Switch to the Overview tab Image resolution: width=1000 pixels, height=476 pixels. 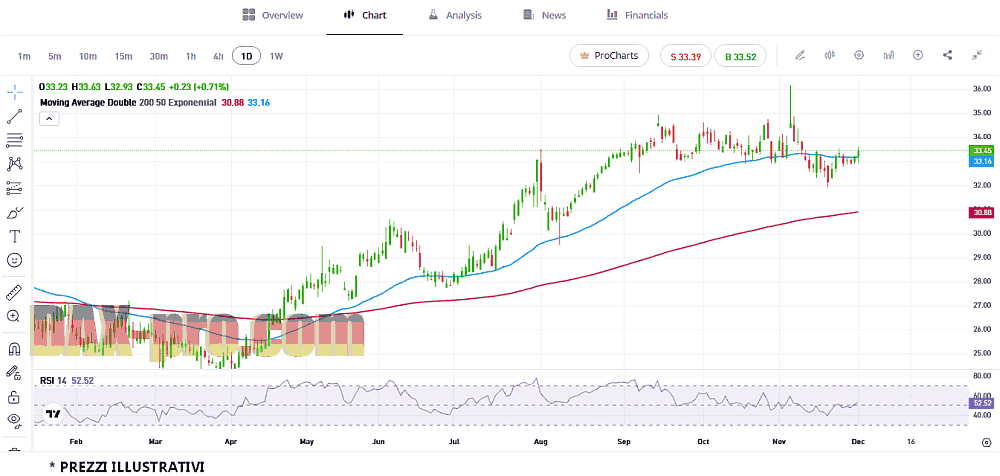273,15
